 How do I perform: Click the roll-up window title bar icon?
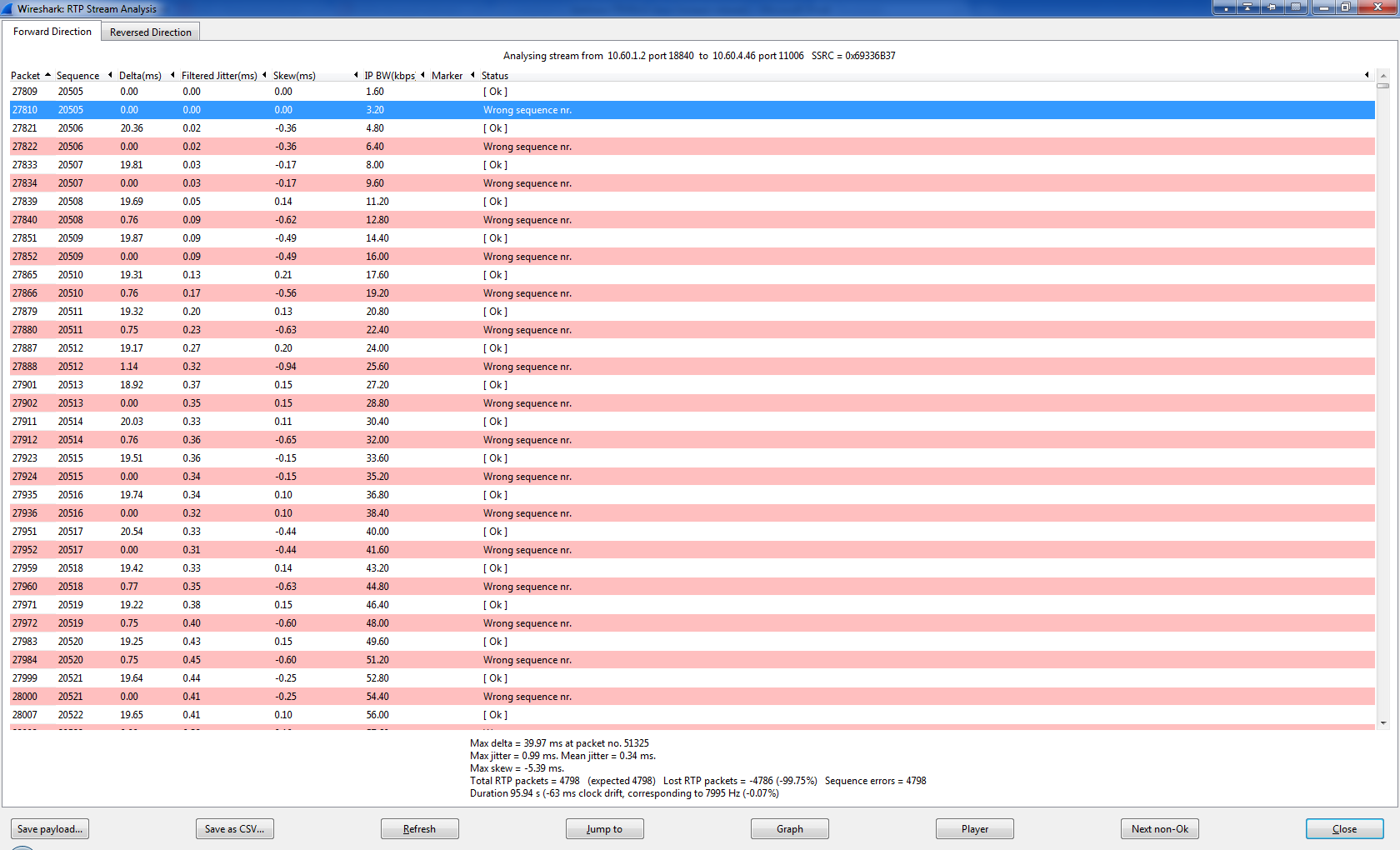coord(1247,7)
